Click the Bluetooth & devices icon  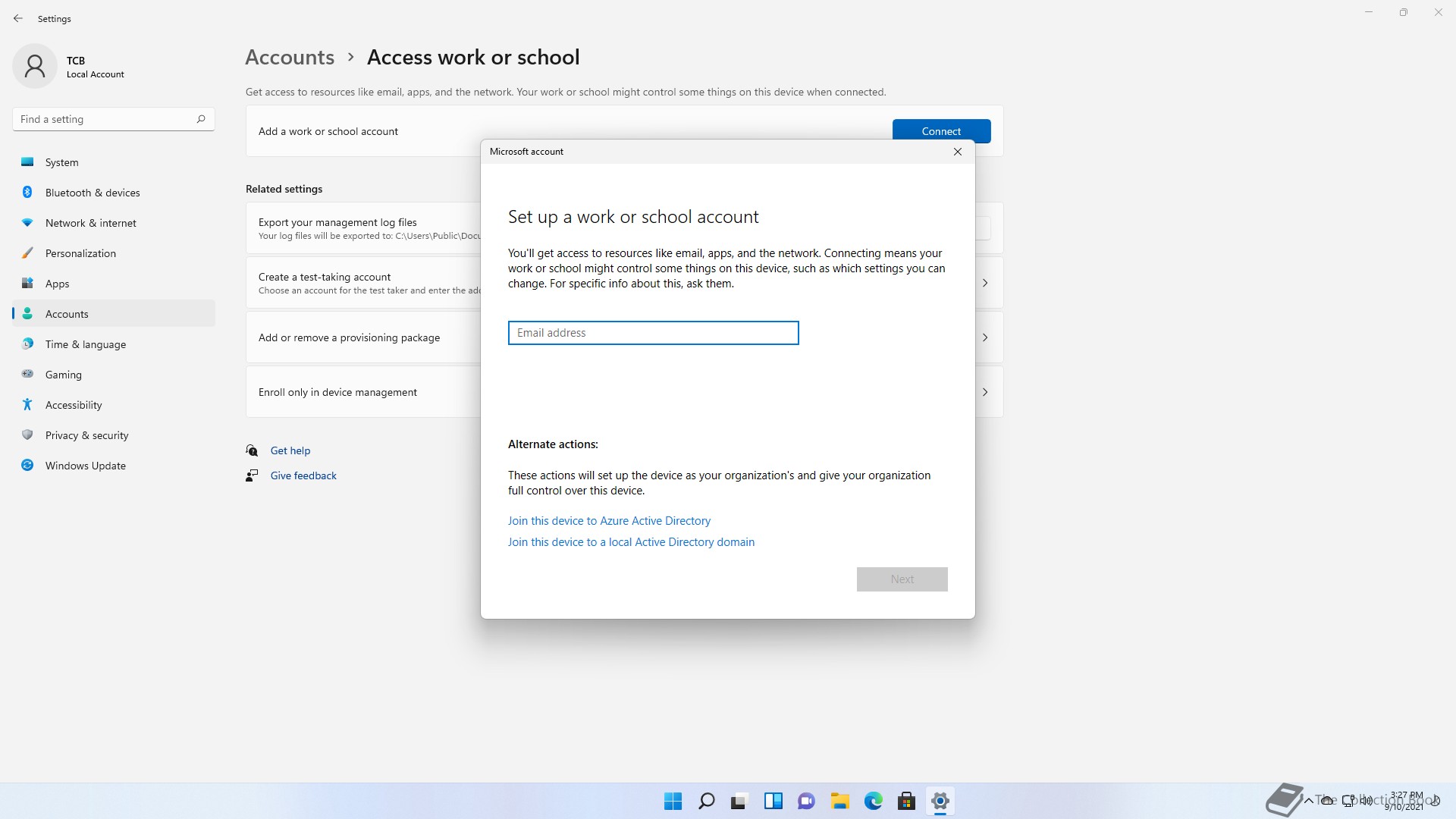click(x=27, y=193)
